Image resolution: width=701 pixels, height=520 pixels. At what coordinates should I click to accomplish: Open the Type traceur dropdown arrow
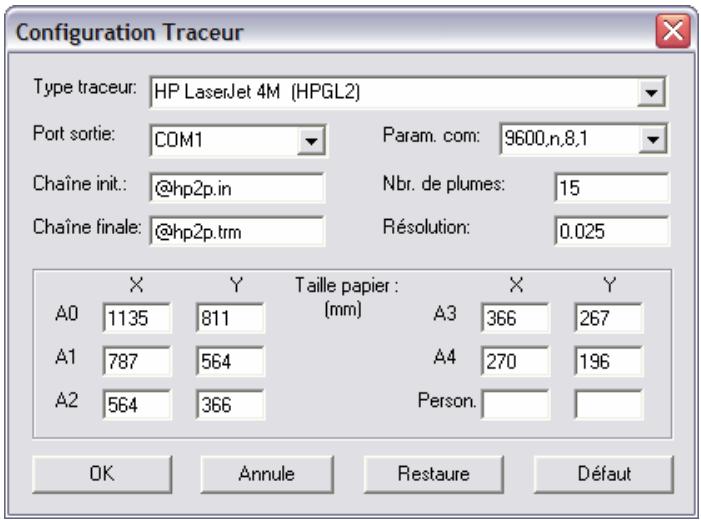[651, 93]
